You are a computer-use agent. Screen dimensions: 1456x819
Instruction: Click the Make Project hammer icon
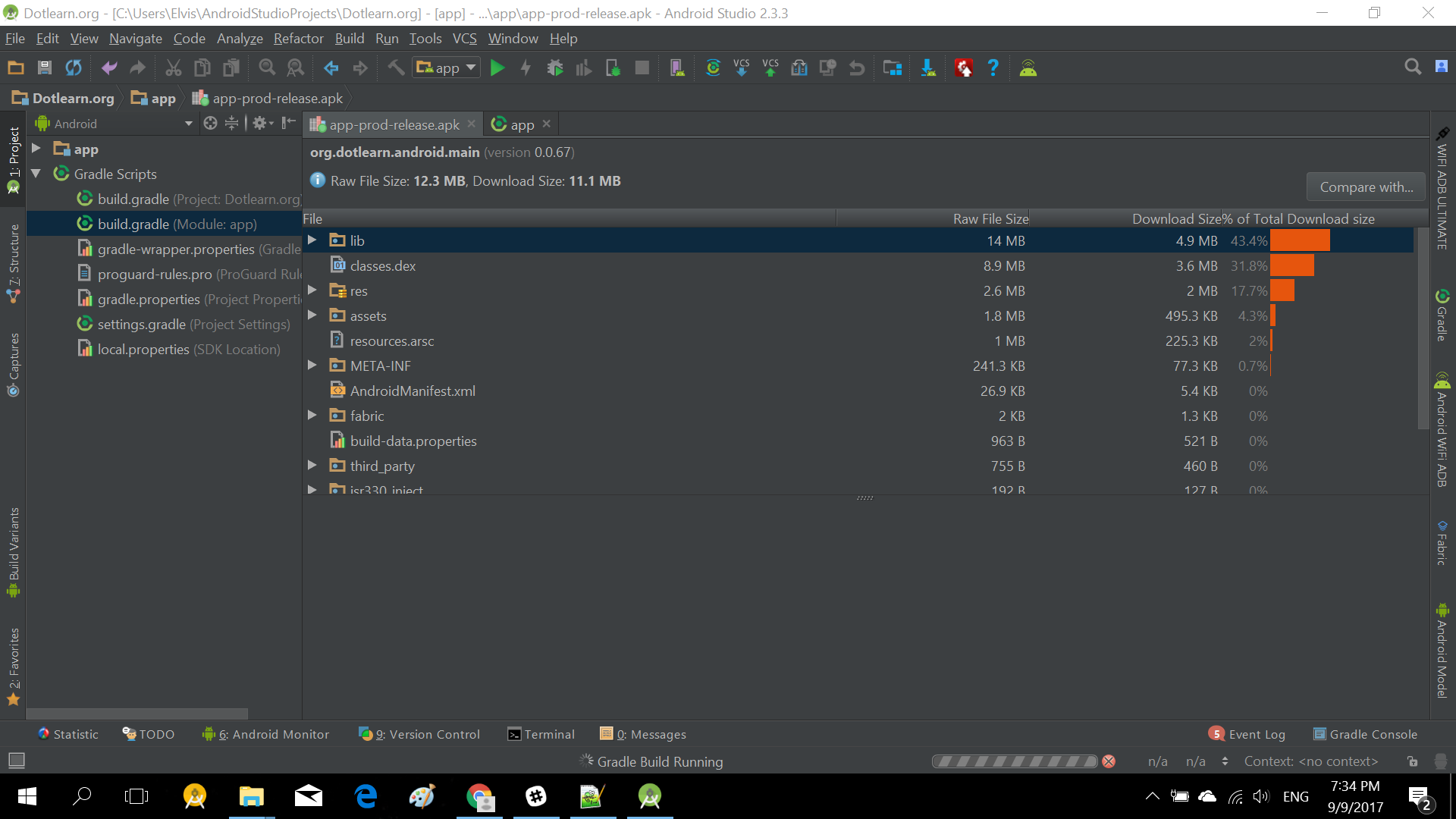pyautogui.click(x=396, y=68)
